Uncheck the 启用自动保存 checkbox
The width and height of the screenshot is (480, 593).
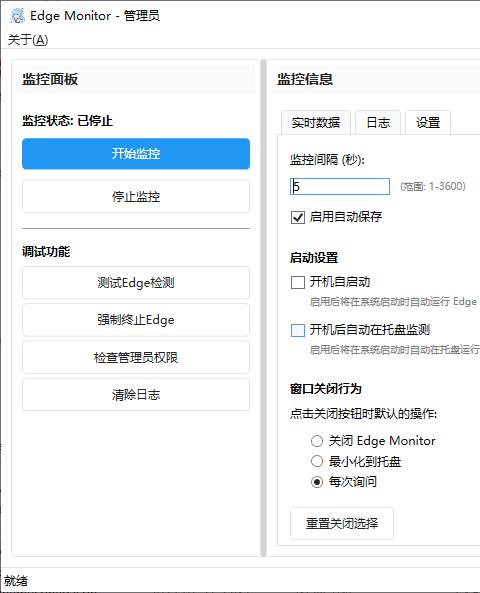pos(298,217)
